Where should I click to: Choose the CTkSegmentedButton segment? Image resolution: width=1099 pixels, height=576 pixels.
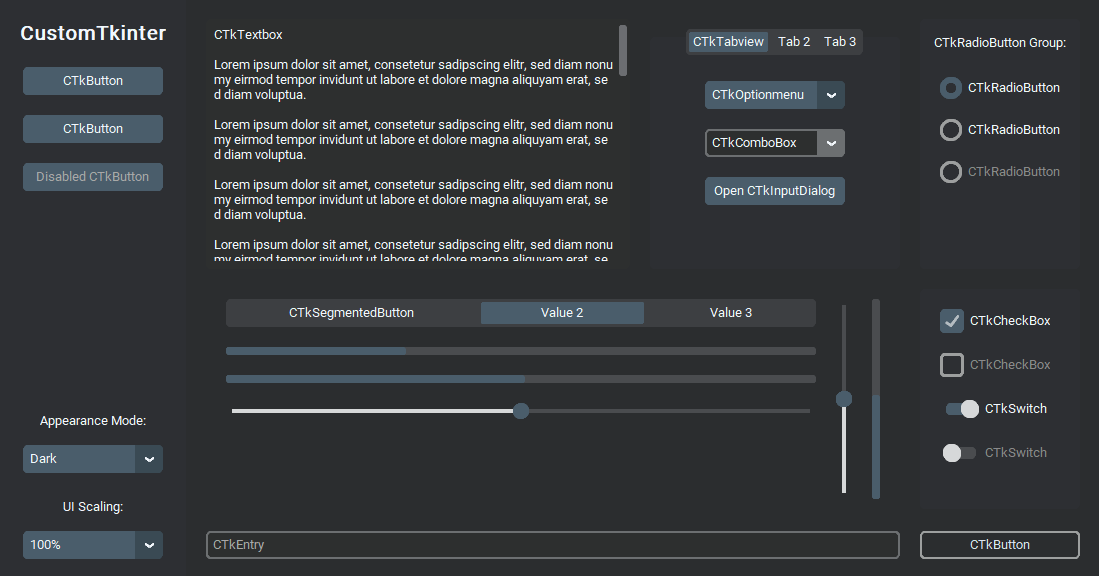pos(352,313)
